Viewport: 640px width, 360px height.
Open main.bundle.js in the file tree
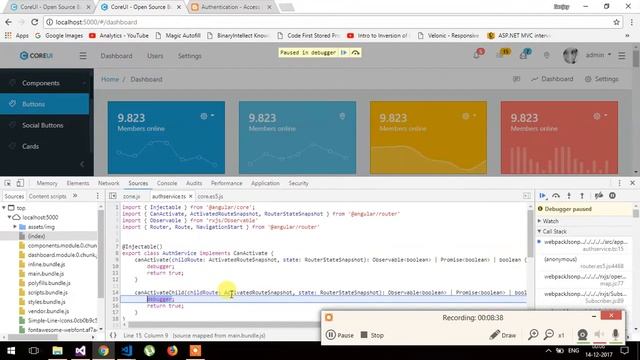point(46,274)
